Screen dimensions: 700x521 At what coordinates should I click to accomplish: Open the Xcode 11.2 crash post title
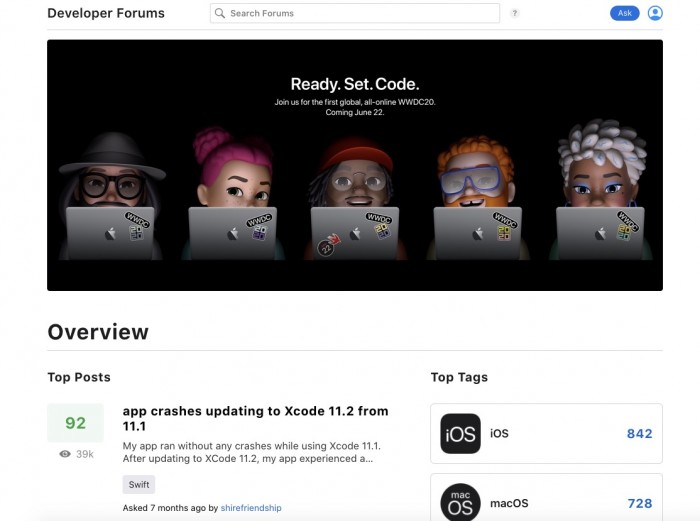point(255,418)
